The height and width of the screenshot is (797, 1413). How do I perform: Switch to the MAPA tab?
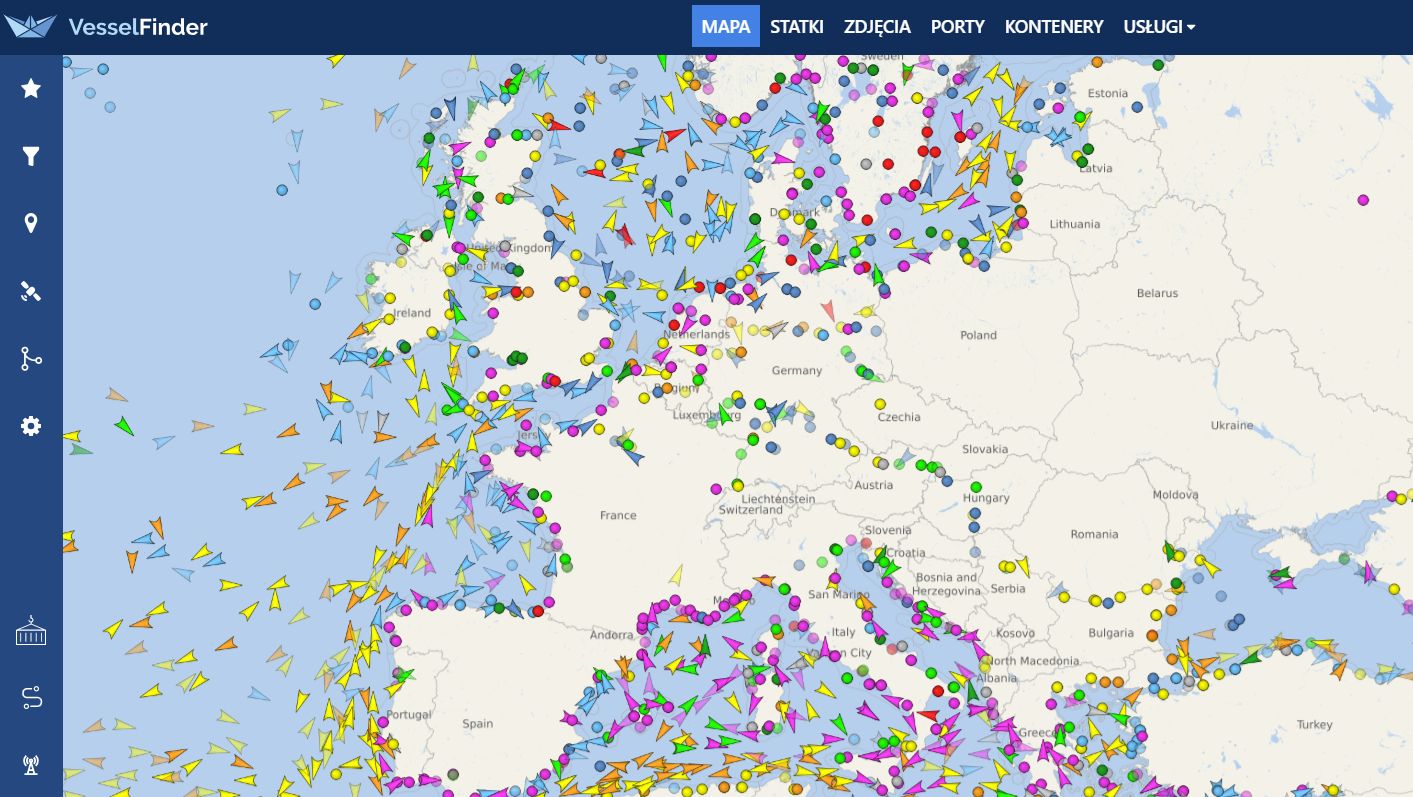(726, 27)
